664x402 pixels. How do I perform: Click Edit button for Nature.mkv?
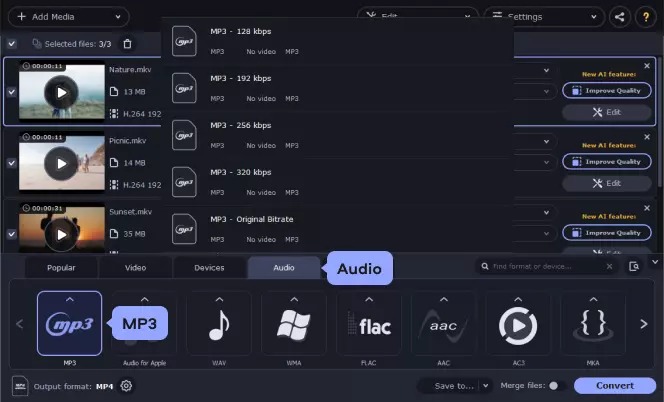pos(607,112)
